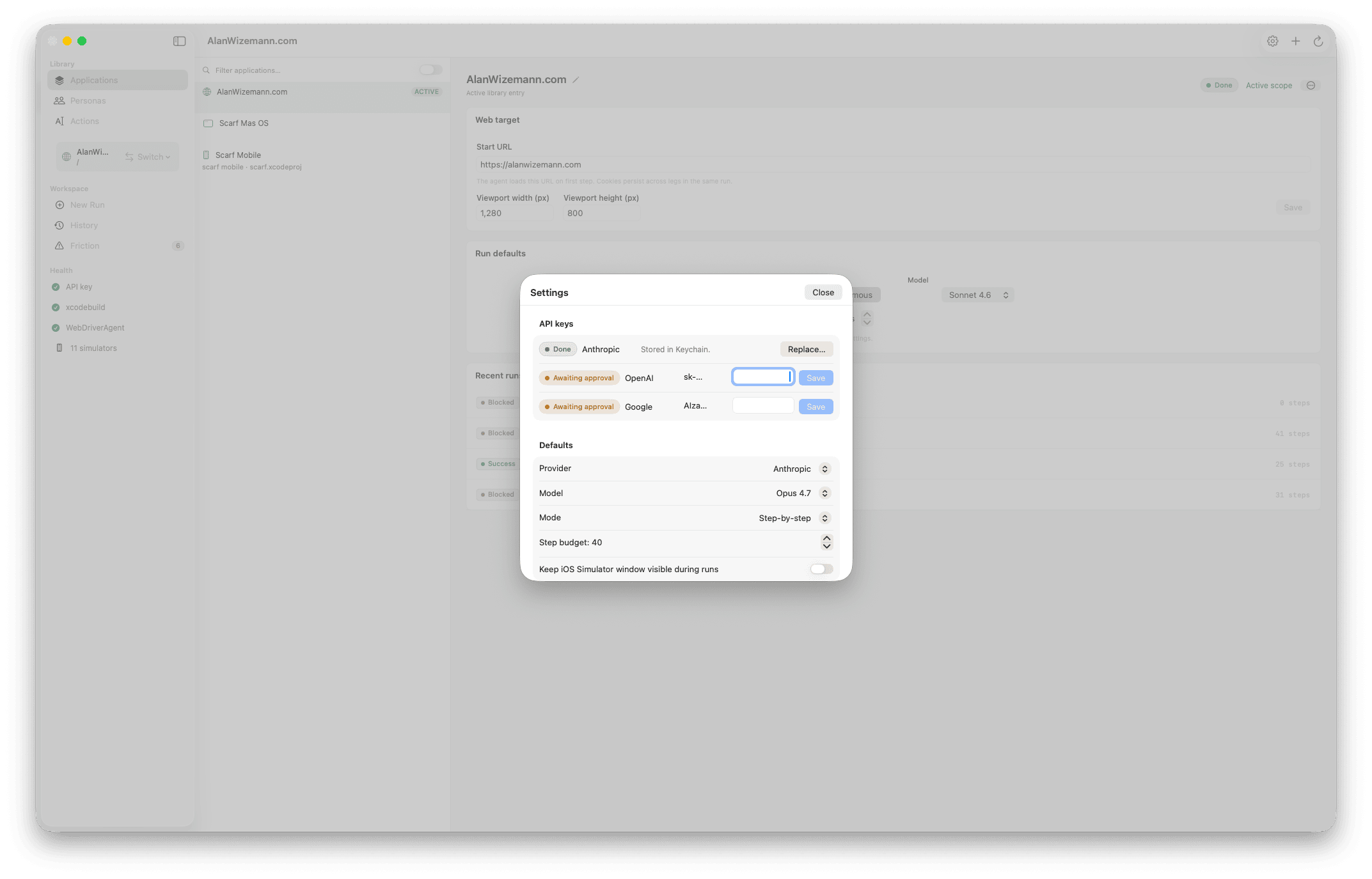Click the ACTIVE tag on AlanWizemann.com row
This screenshot has height=879, width=1372.
pos(427,91)
